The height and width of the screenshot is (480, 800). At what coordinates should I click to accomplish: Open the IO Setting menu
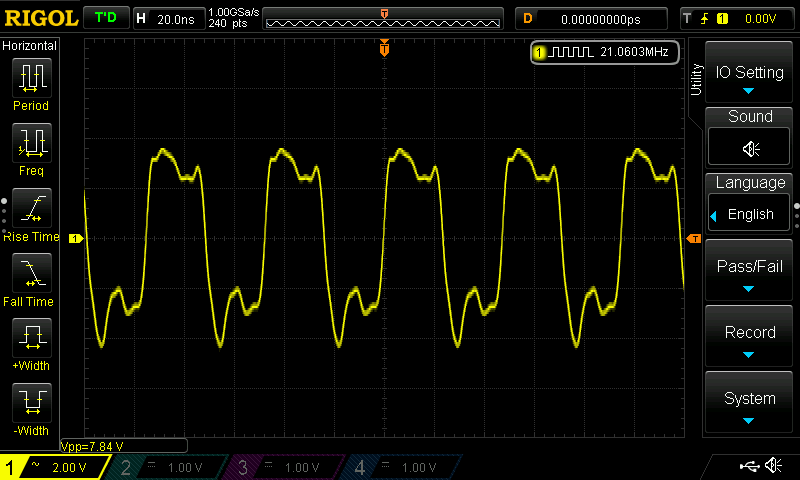pos(749,72)
